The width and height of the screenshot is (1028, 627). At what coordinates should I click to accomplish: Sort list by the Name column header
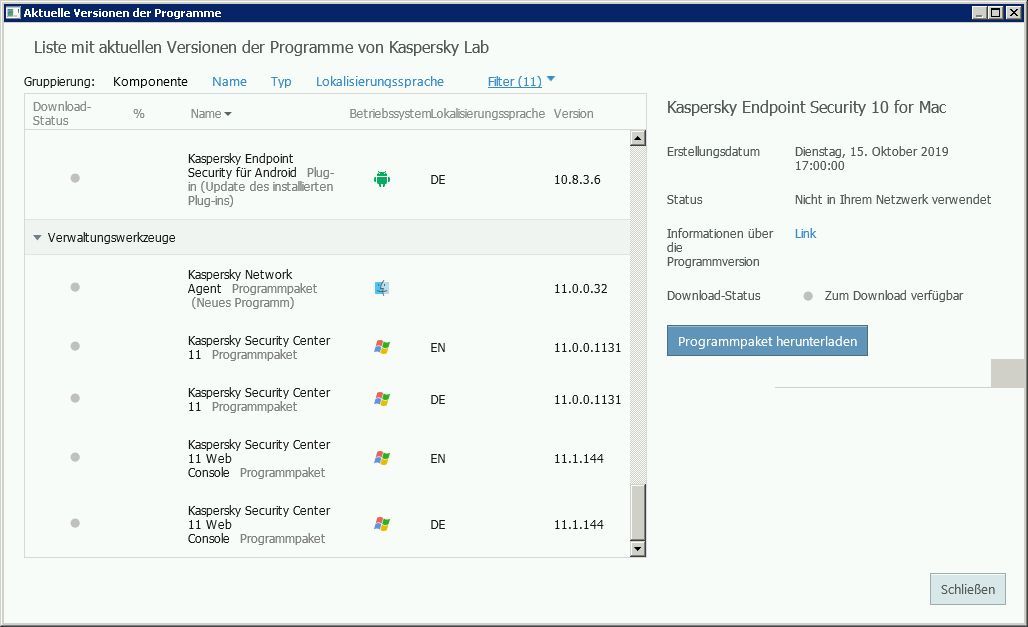[210, 114]
